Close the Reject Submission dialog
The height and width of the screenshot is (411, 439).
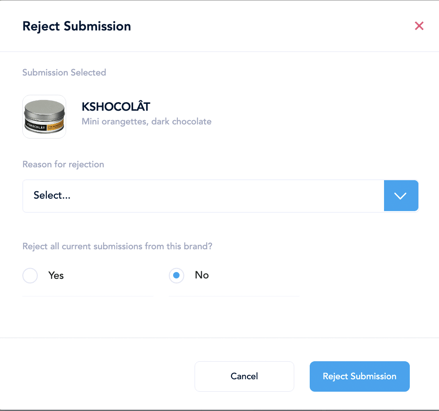point(419,26)
